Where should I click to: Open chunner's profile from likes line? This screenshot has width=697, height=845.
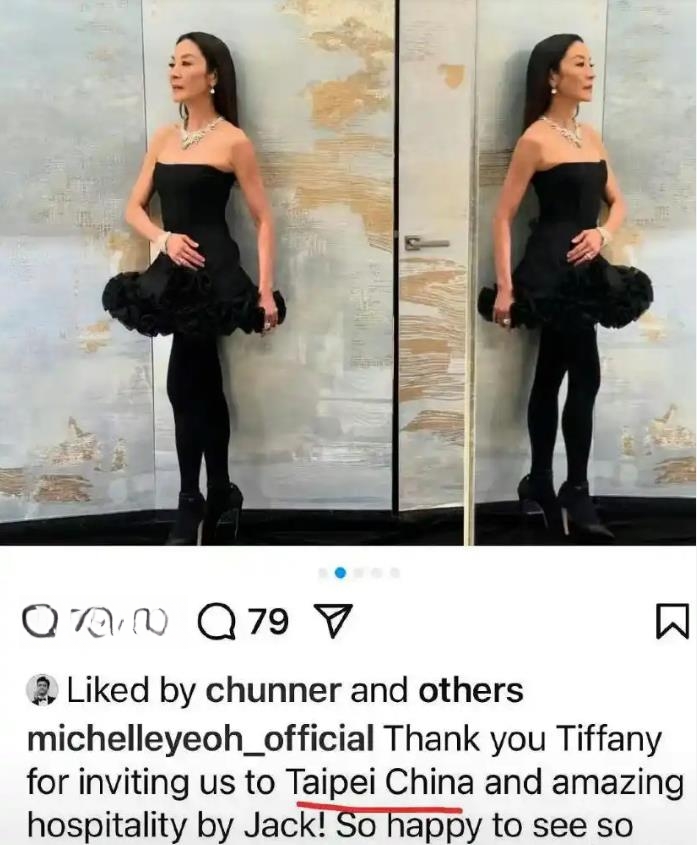273,690
